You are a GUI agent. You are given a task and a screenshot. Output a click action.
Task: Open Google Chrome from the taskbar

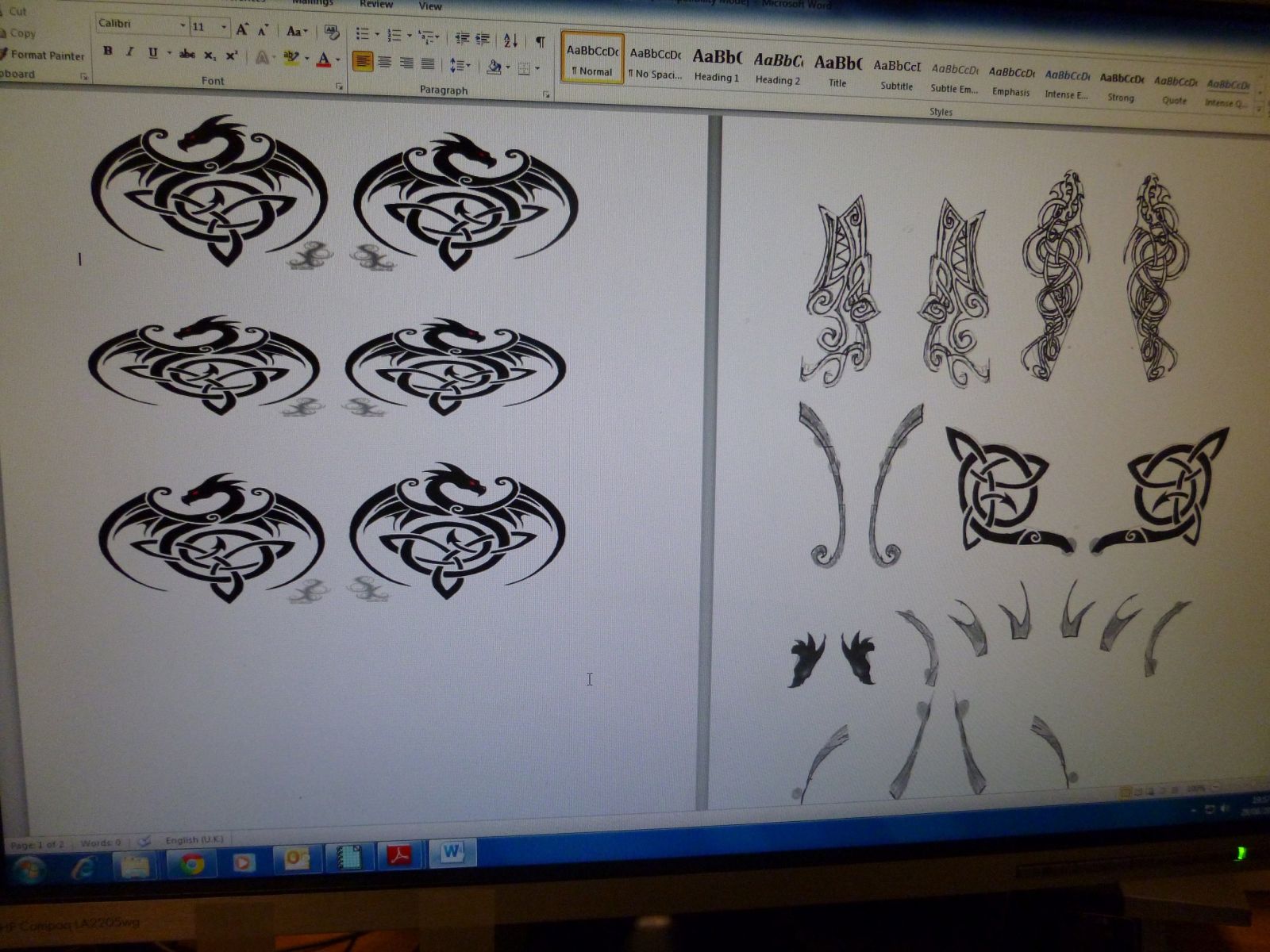pyautogui.click(x=191, y=863)
